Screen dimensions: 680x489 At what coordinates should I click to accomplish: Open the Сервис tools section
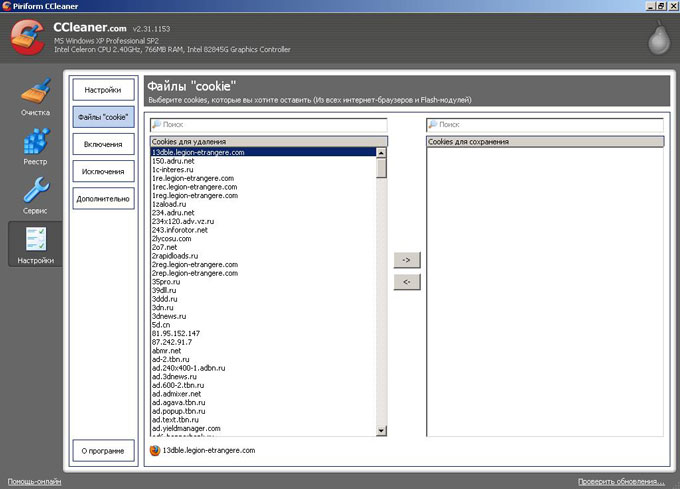coord(36,196)
